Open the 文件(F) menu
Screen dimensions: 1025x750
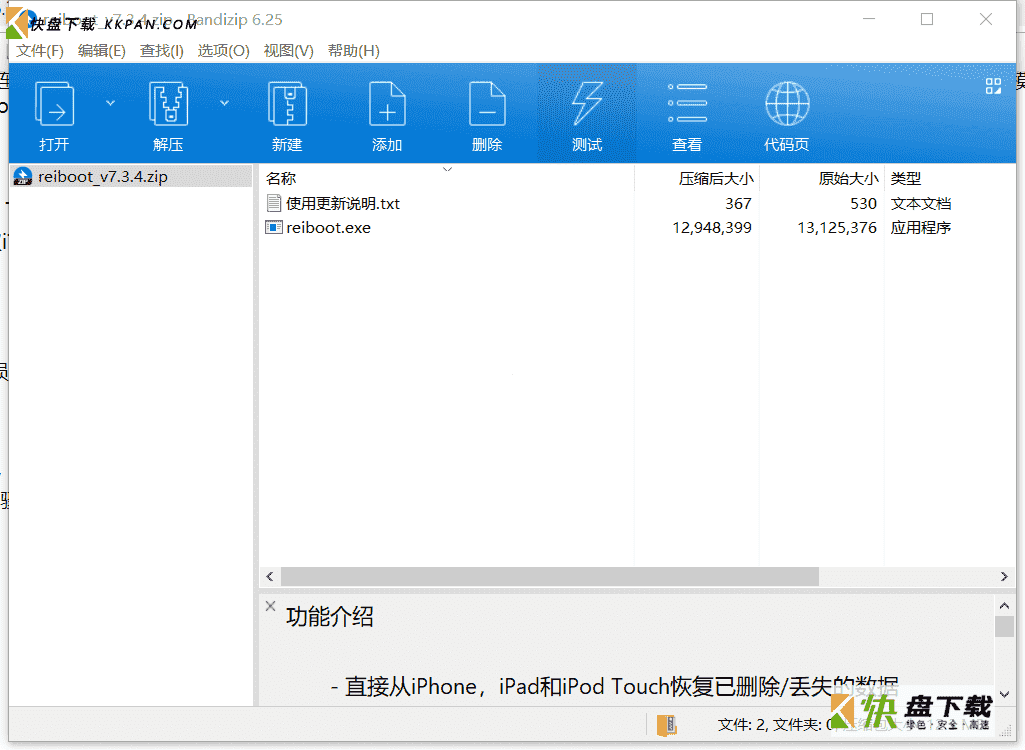(40, 50)
